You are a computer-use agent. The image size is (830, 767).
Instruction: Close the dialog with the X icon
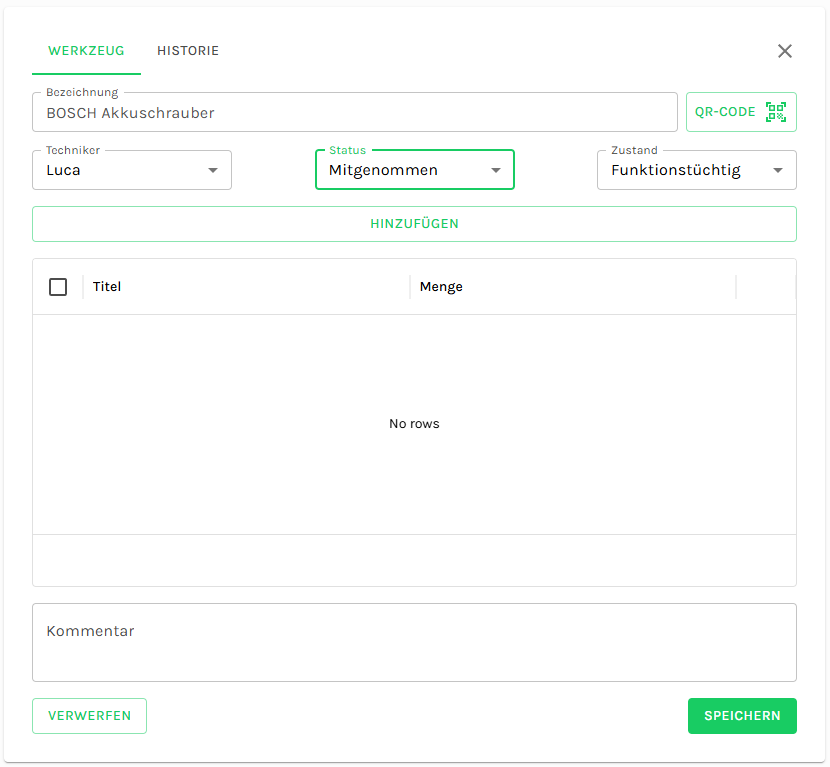(x=785, y=51)
